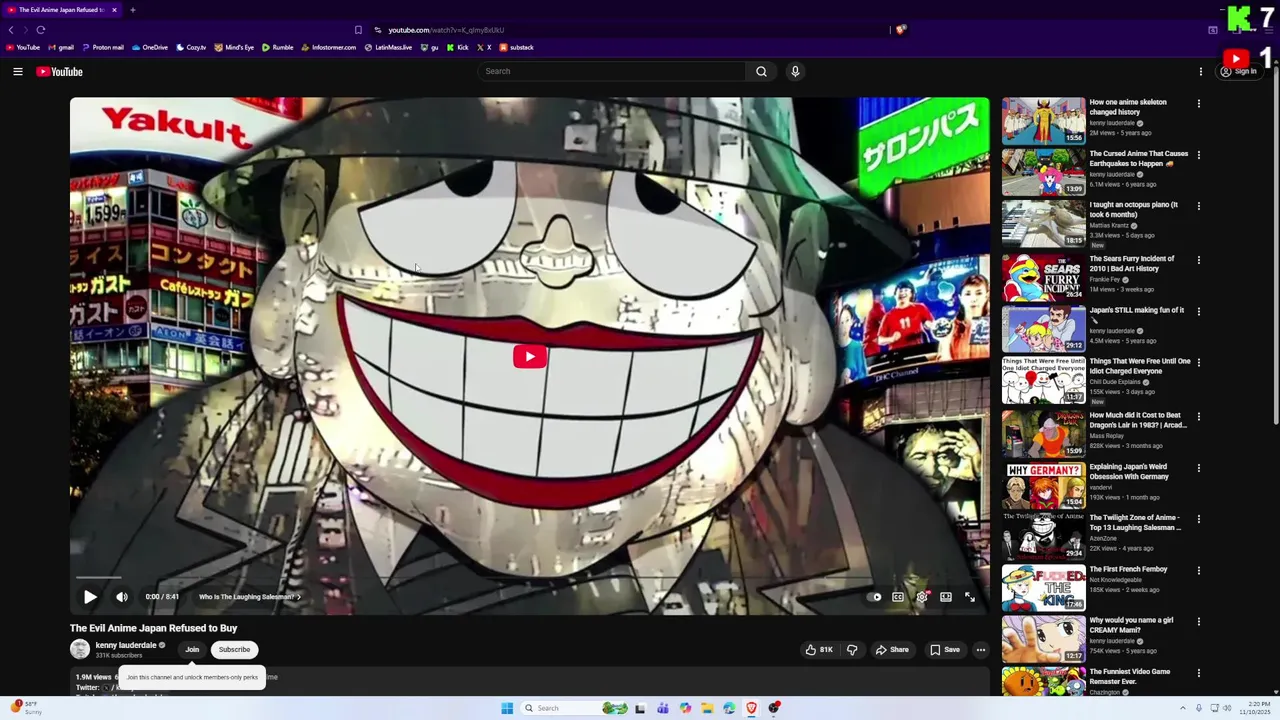The width and height of the screenshot is (1280, 720).
Task: Open the YouTube guide hamburger menu
Action: (x=18, y=71)
